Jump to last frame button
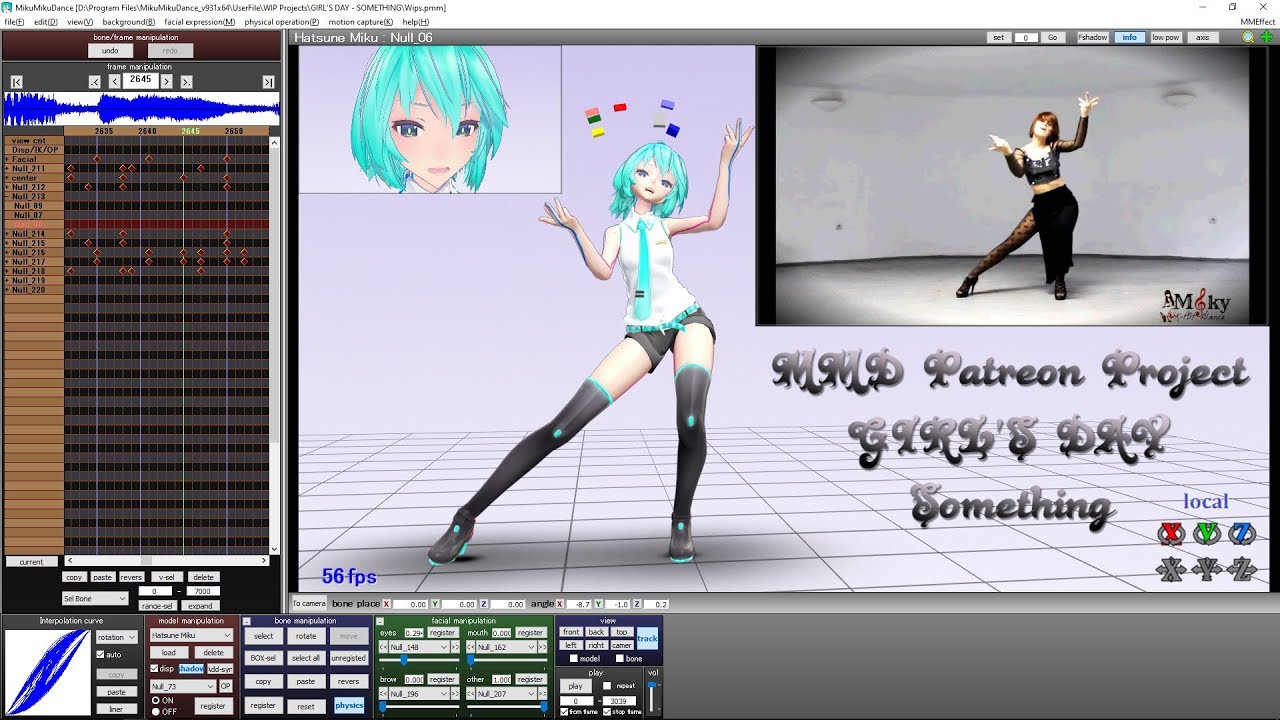Viewport: 1280px width, 720px height. pos(268,82)
